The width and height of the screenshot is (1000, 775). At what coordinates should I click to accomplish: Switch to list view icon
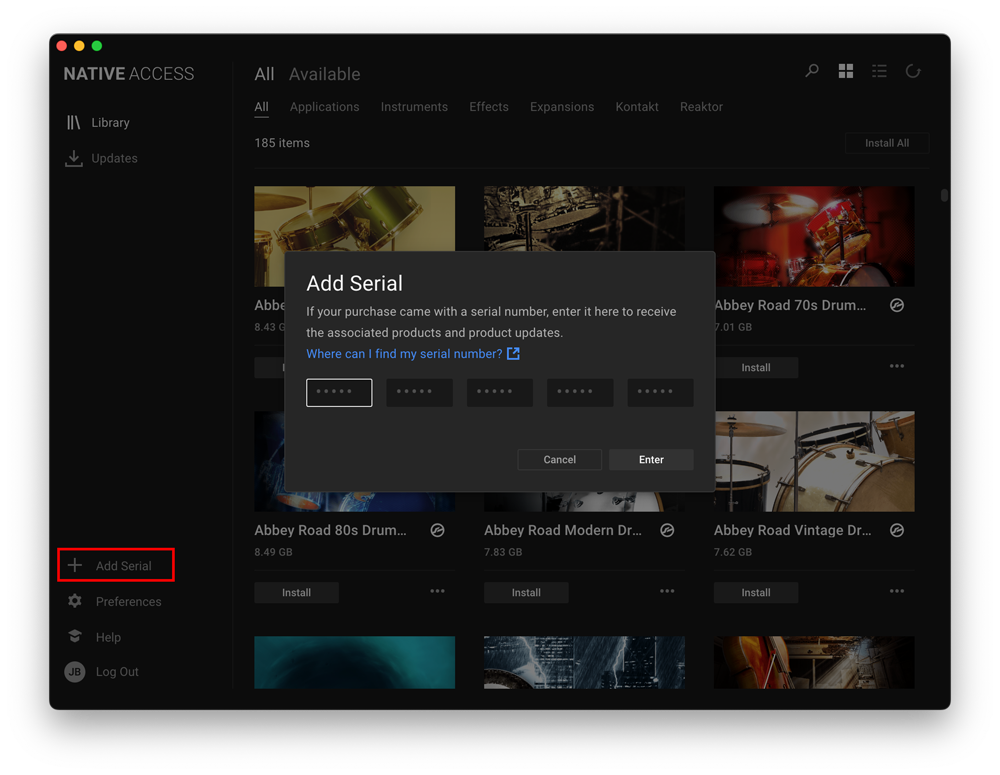[x=879, y=71]
